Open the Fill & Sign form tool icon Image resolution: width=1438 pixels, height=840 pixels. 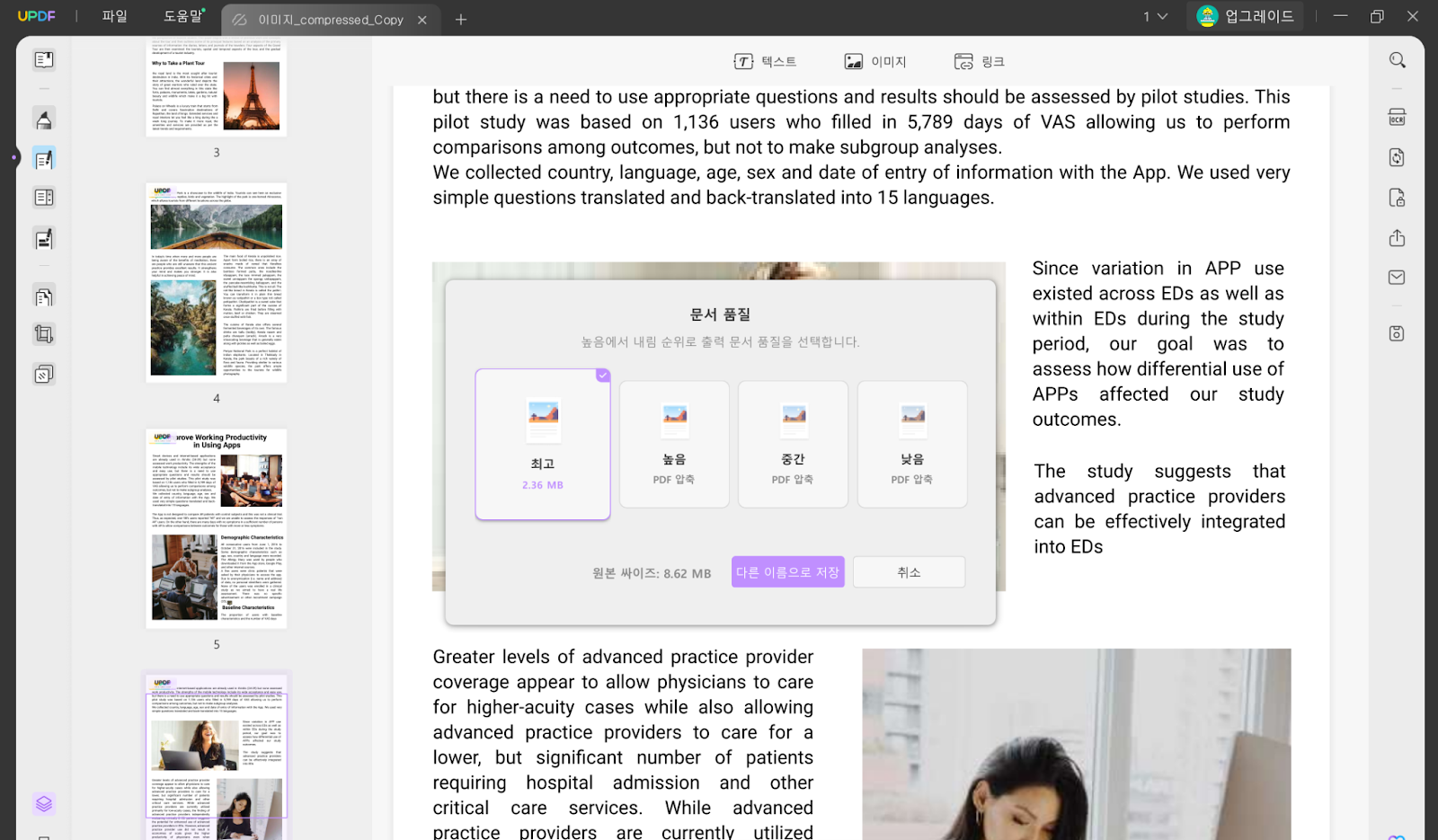click(43, 239)
